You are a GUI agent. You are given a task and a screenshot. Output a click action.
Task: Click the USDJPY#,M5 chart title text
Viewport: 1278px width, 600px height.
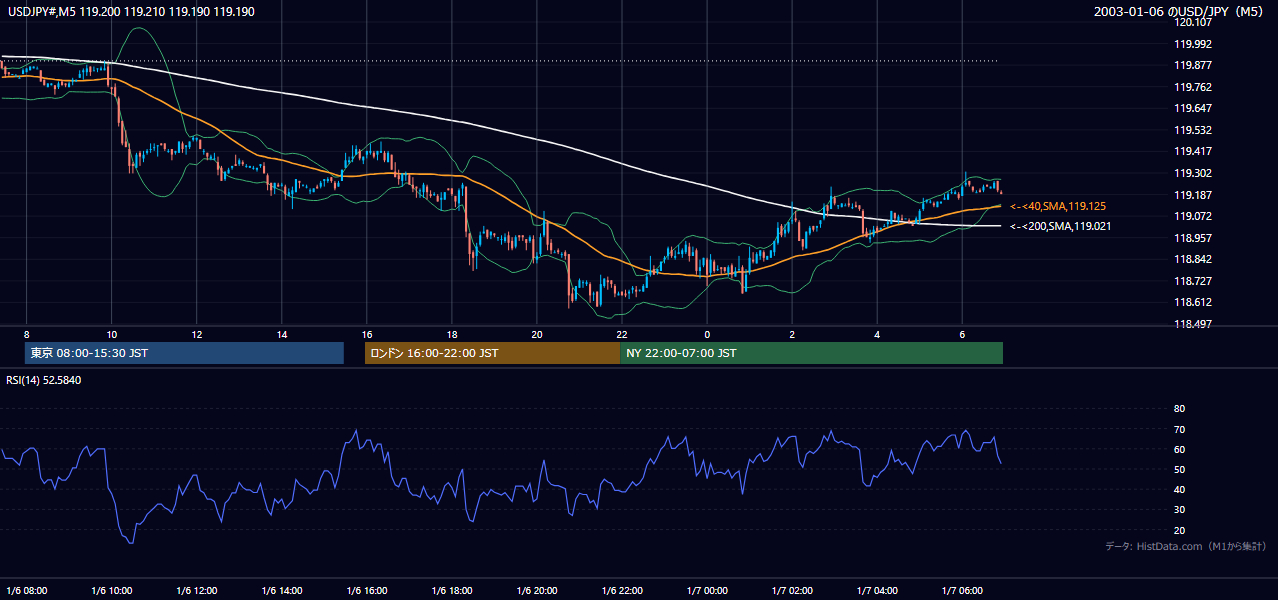click(x=129, y=12)
